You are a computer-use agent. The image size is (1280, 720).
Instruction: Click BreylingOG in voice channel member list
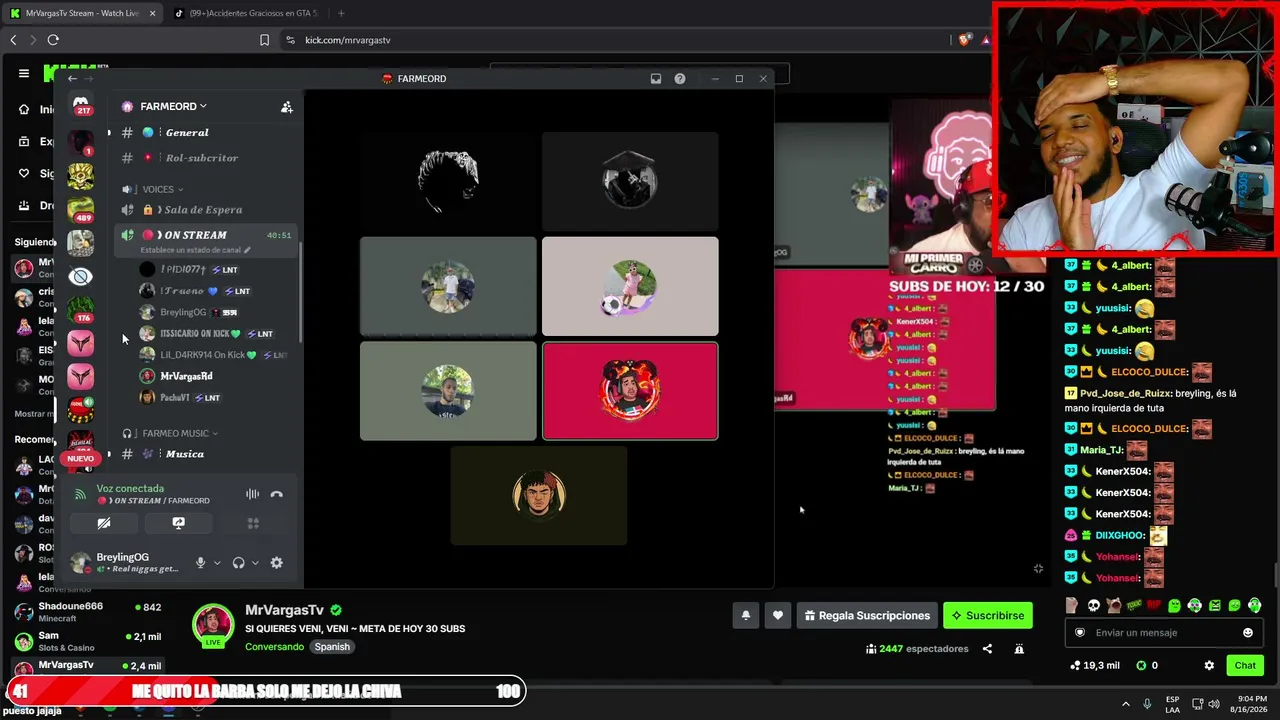183,312
